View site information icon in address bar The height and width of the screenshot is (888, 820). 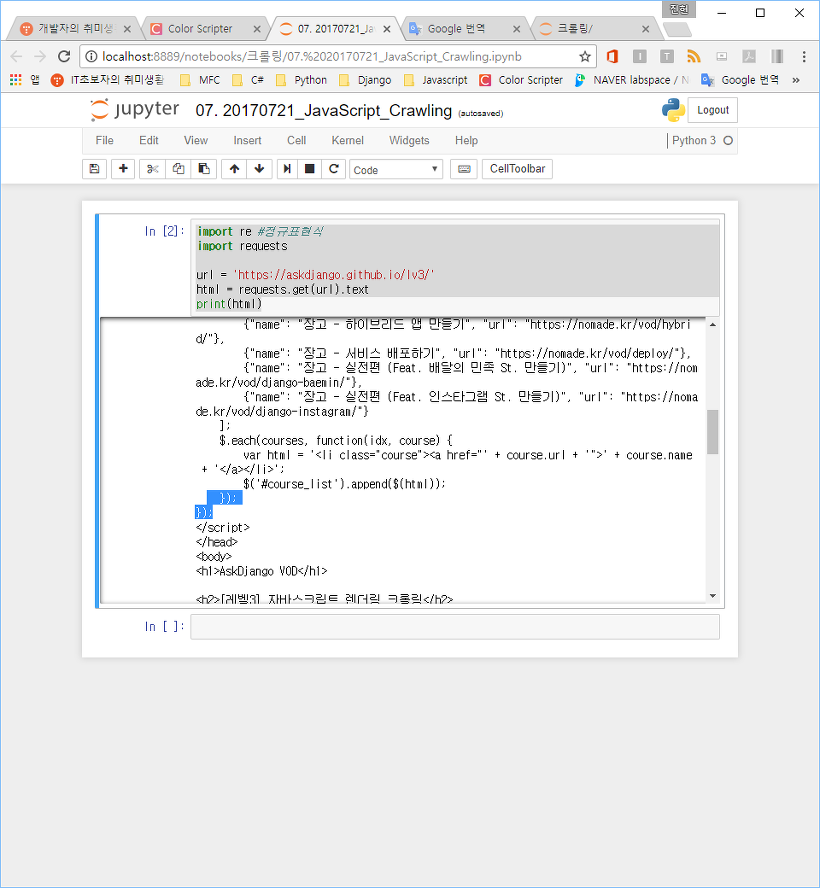(91, 56)
